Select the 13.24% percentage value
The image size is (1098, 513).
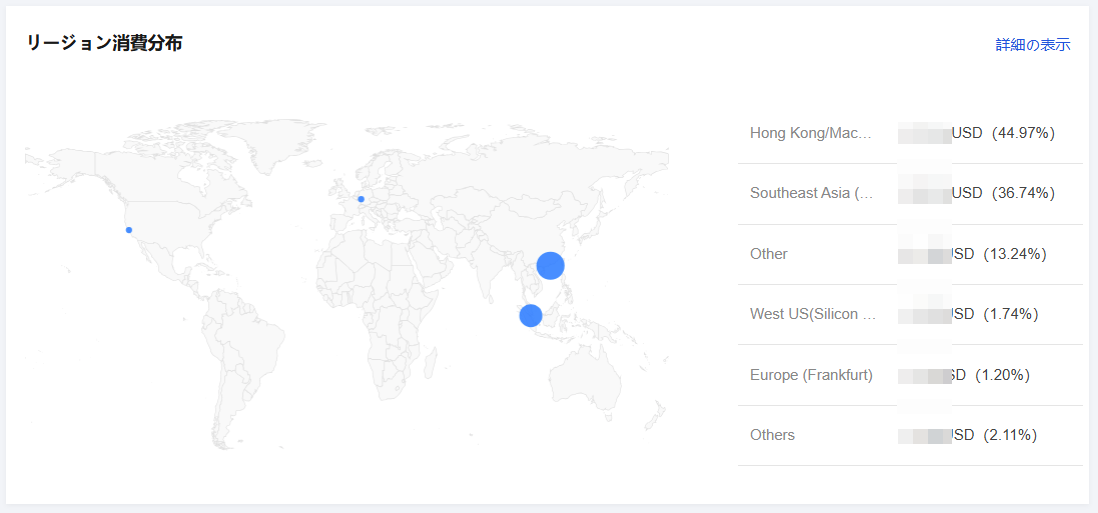pyautogui.click(x=1015, y=254)
